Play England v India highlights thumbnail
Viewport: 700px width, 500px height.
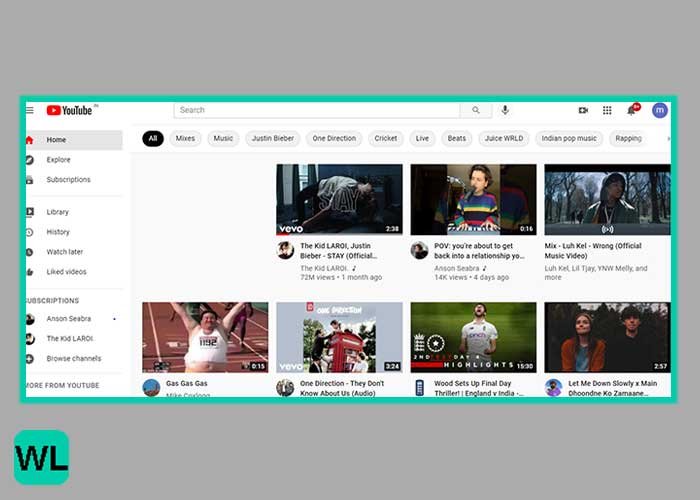pos(474,338)
